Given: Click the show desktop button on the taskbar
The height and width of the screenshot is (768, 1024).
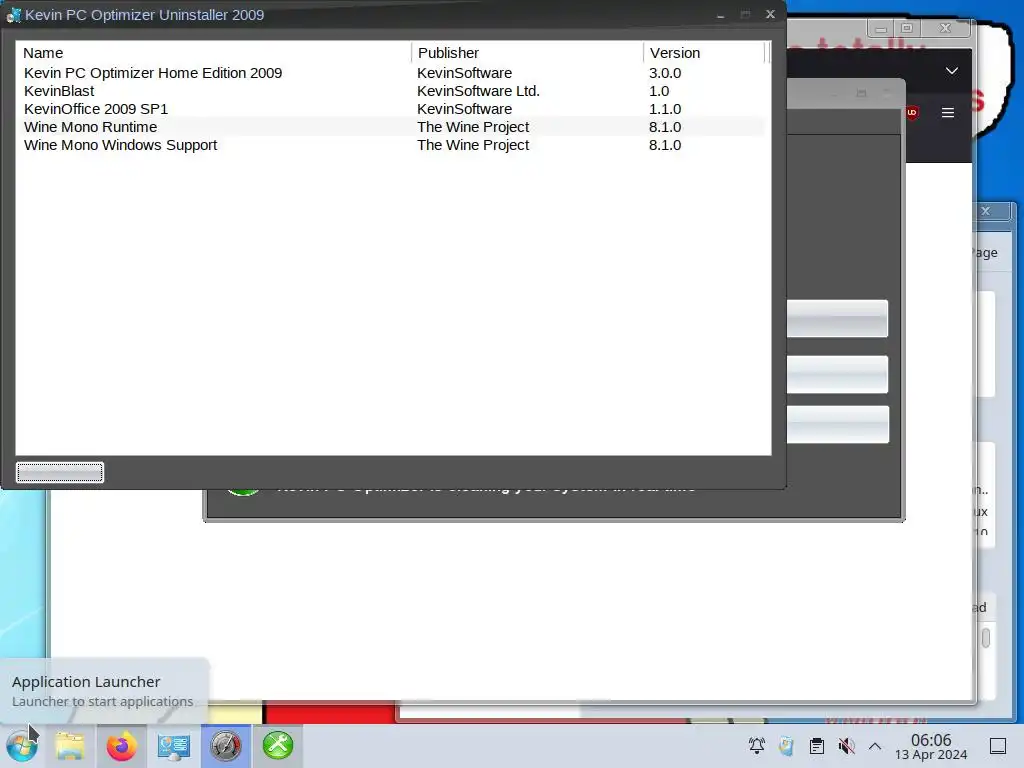Looking at the screenshot, I should 998,746.
